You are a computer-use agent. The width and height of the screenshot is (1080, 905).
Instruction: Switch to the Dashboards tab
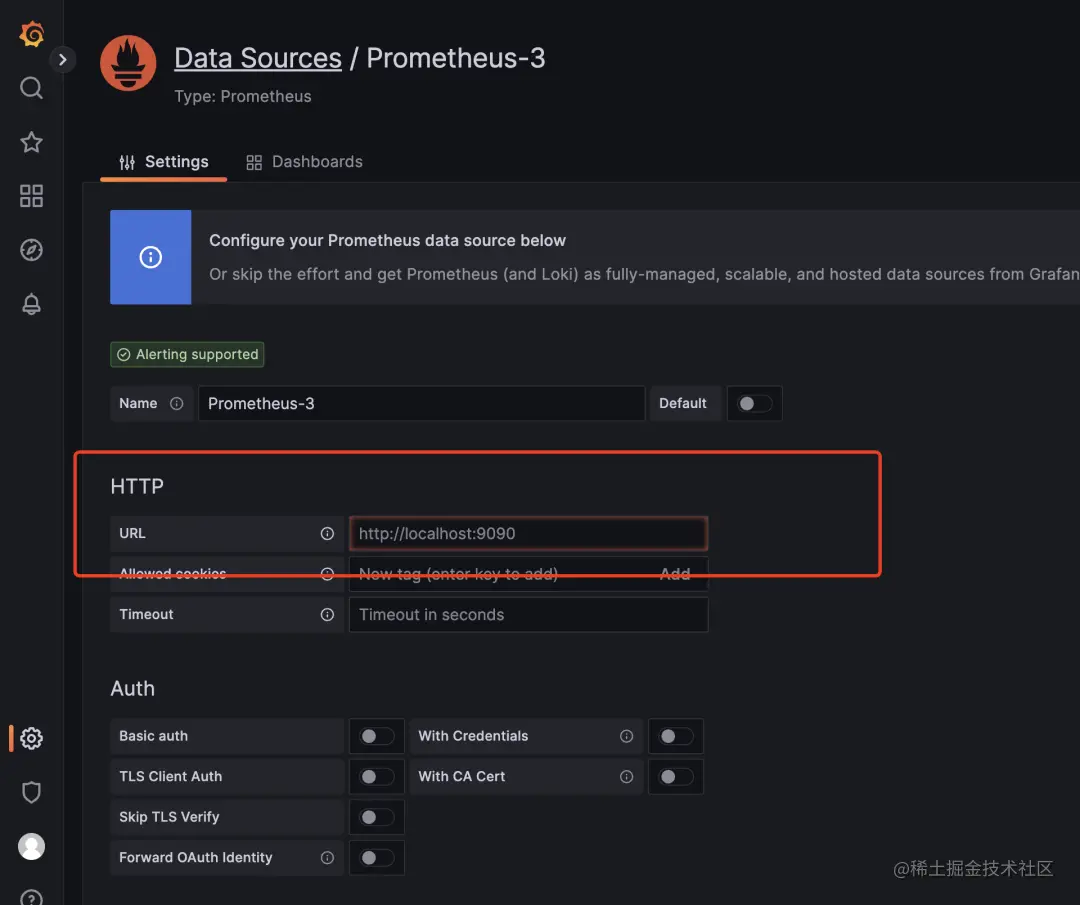304,162
